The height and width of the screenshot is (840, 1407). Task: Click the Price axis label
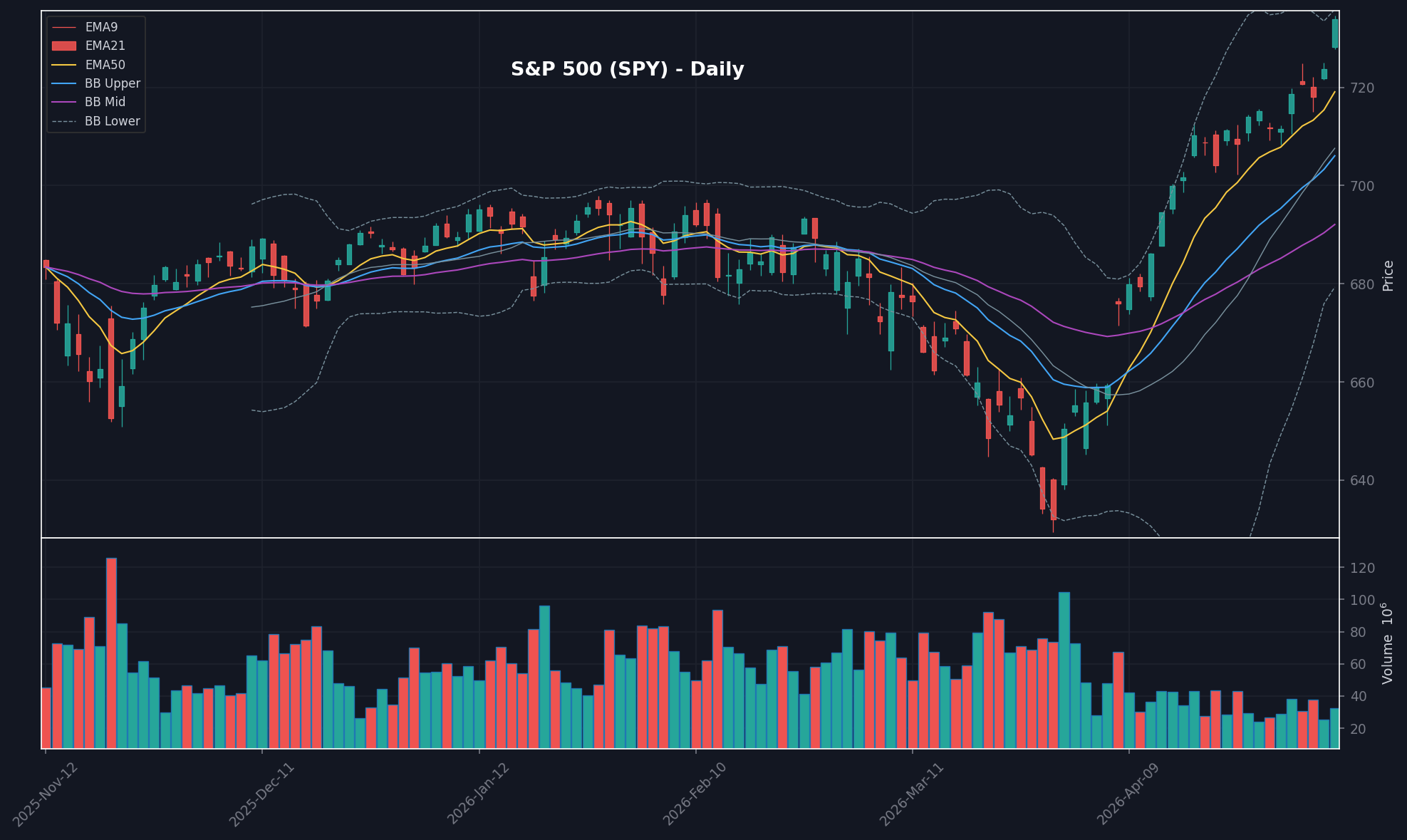pos(1388,276)
